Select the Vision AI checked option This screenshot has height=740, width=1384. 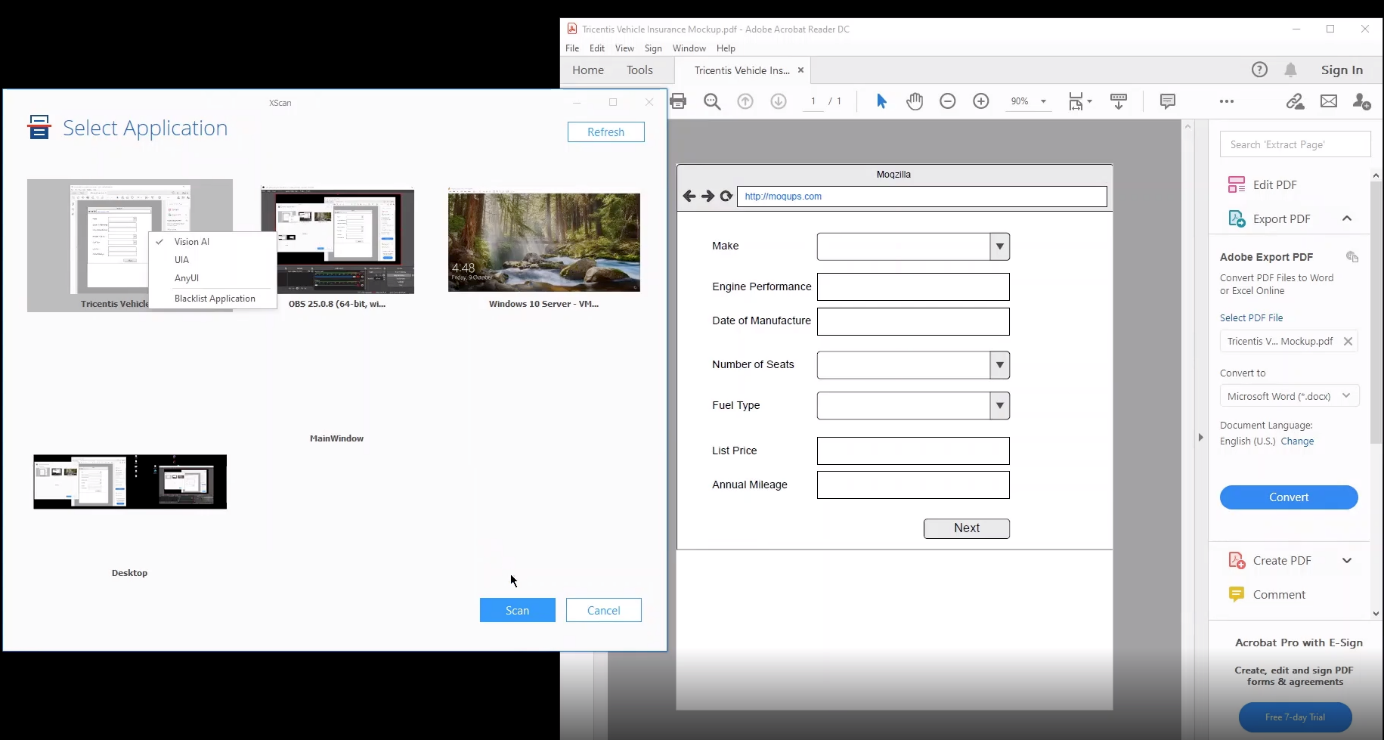click(x=192, y=242)
